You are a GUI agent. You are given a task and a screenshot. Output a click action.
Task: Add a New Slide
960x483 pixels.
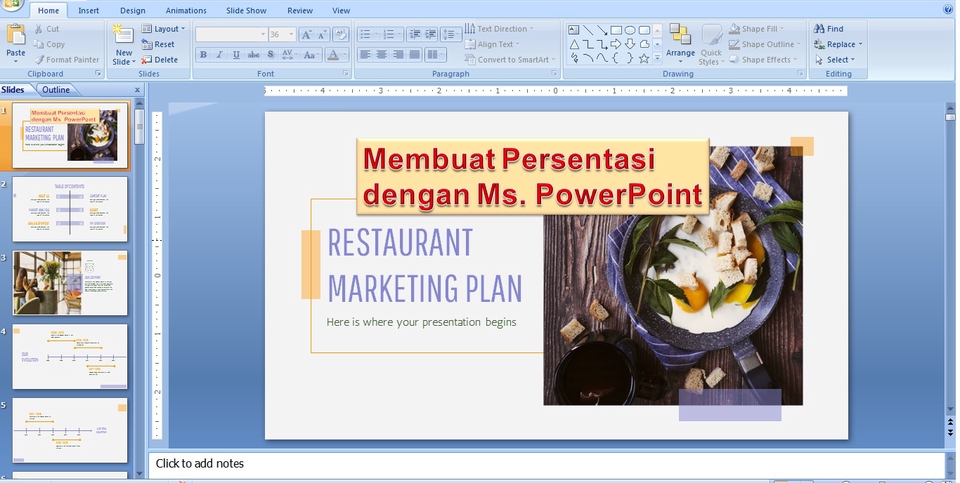pyautogui.click(x=124, y=45)
